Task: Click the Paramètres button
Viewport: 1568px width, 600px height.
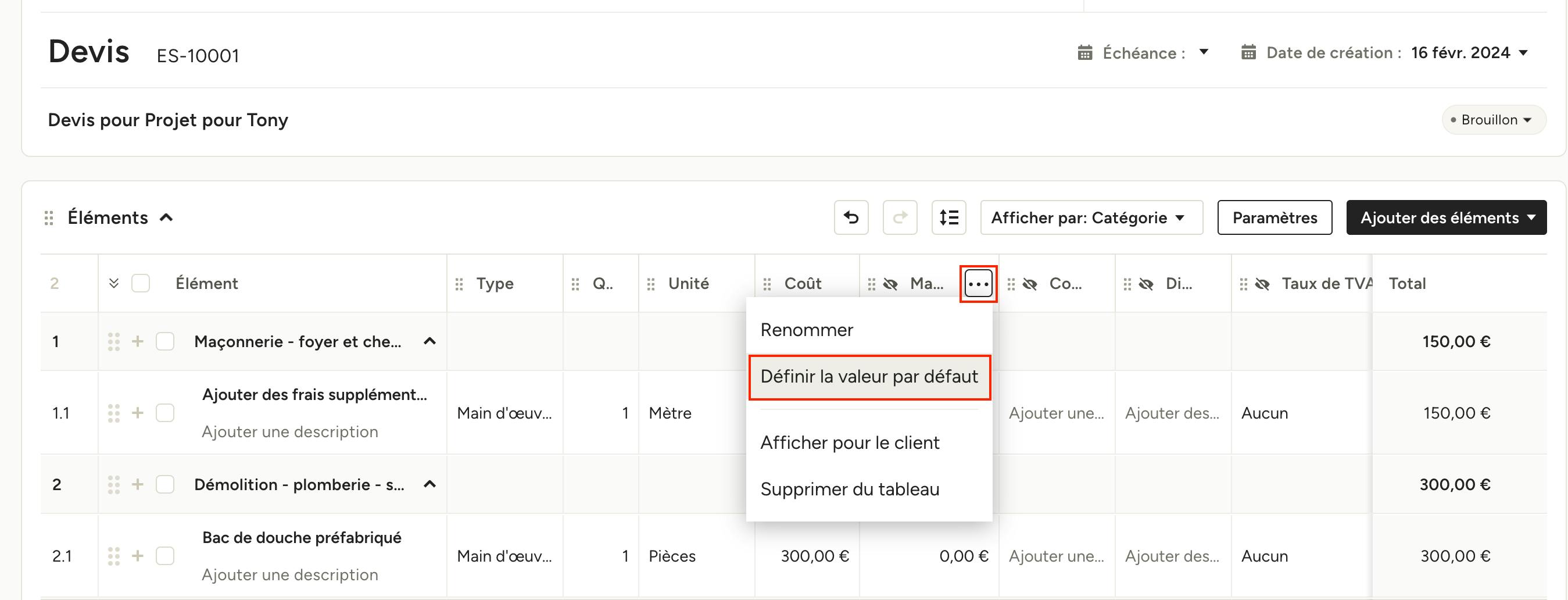Action: coord(1275,217)
